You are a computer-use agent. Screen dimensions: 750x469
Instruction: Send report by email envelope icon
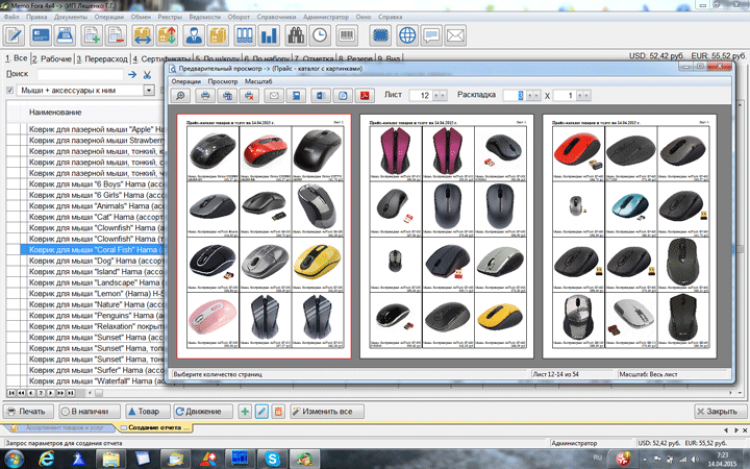[x=273, y=95]
